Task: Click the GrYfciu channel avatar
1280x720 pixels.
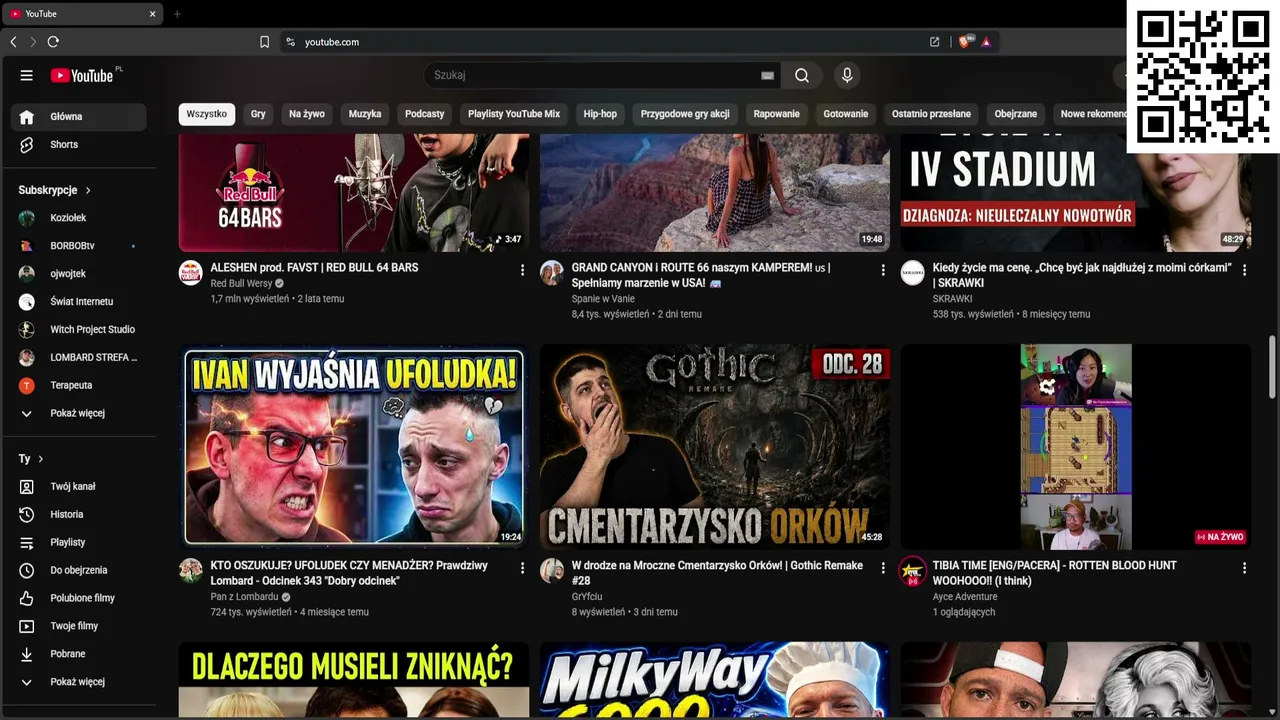Action: click(552, 571)
